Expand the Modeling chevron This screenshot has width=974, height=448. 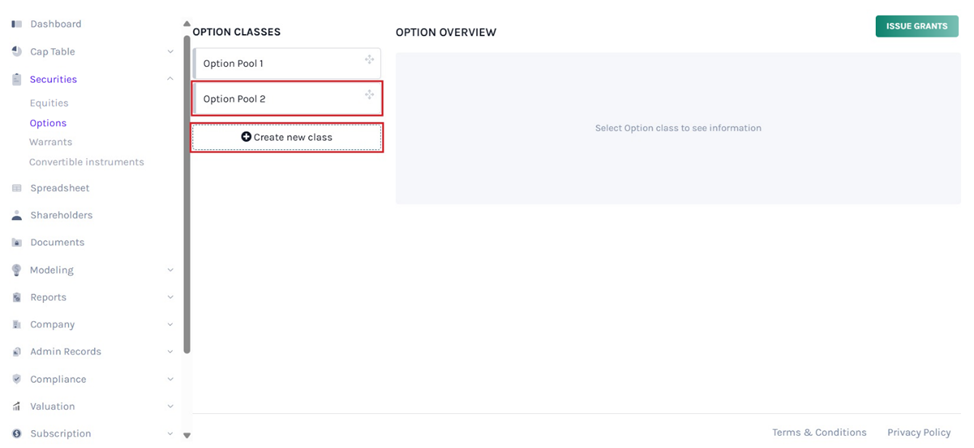170,270
